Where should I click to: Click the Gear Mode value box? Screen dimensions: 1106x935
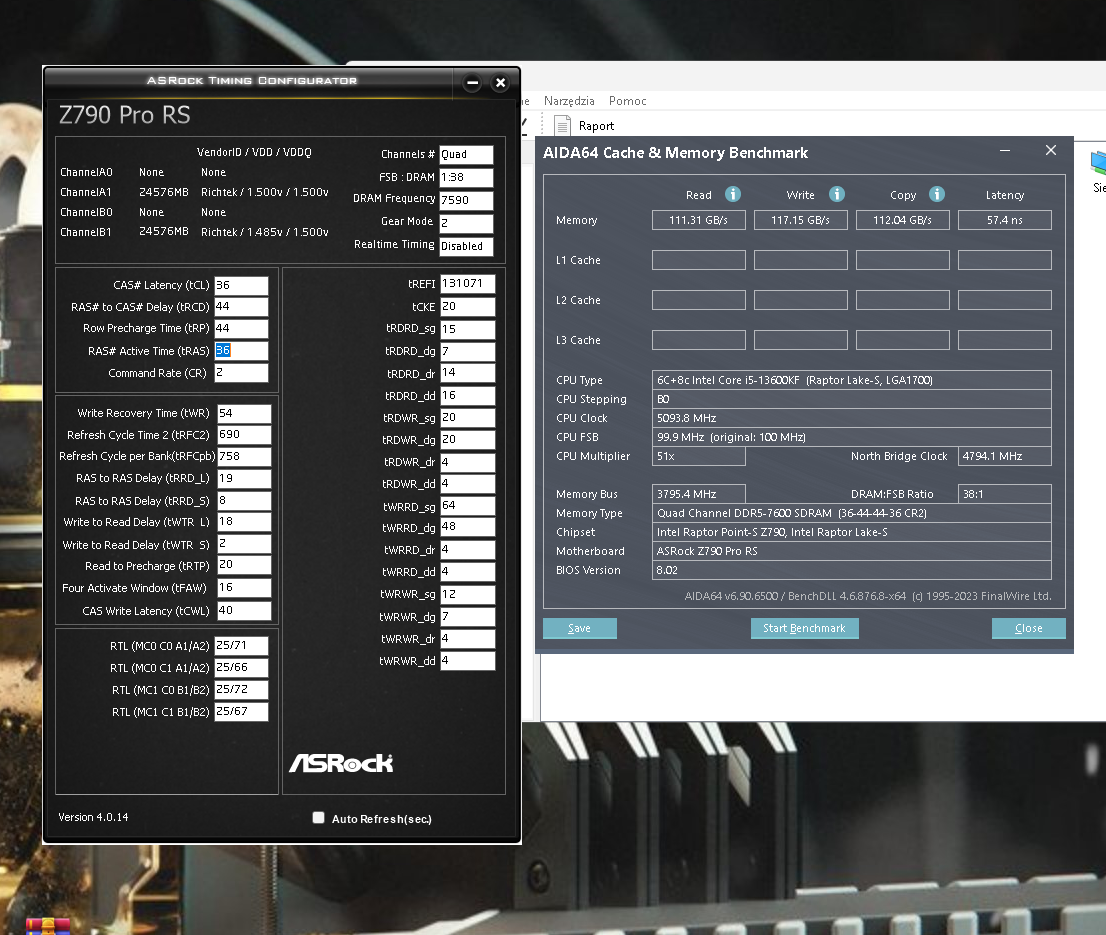pyautogui.click(x=466, y=222)
